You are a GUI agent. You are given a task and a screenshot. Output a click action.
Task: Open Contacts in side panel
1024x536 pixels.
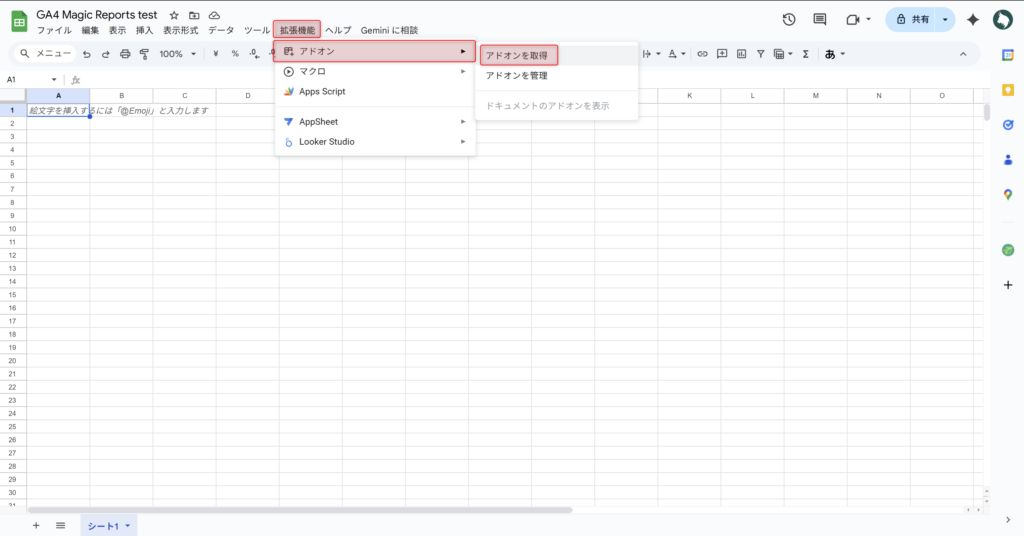click(1008, 159)
